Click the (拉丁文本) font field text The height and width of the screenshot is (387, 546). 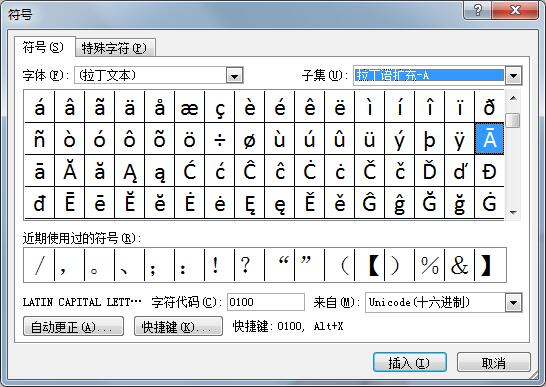(107, 75)
